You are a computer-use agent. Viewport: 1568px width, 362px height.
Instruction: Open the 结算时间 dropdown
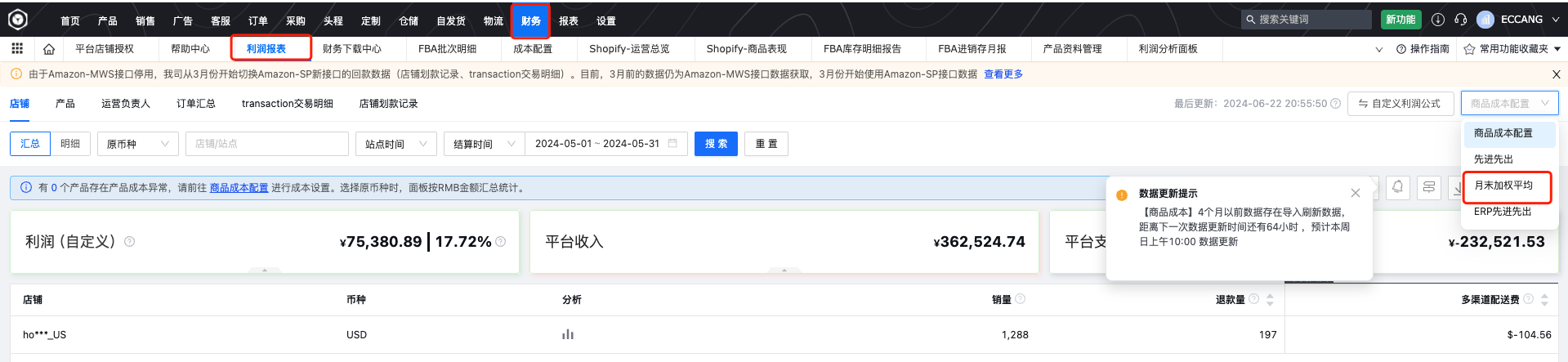point(484,144)
